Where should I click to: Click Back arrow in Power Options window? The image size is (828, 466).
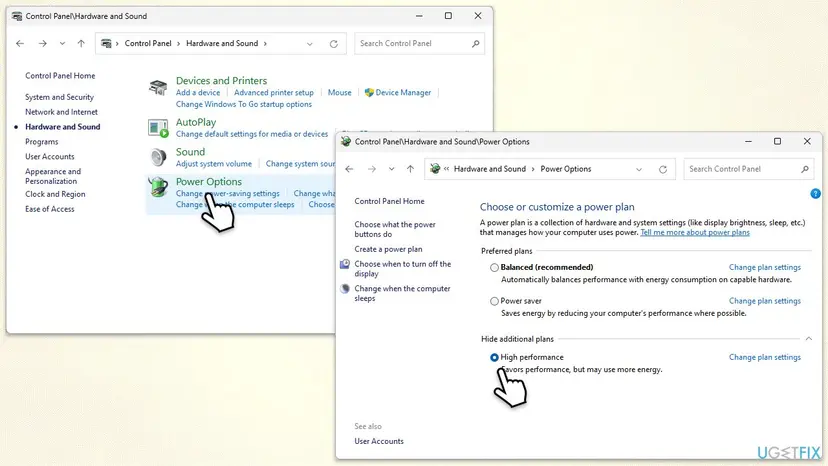(x=349, y=169)
